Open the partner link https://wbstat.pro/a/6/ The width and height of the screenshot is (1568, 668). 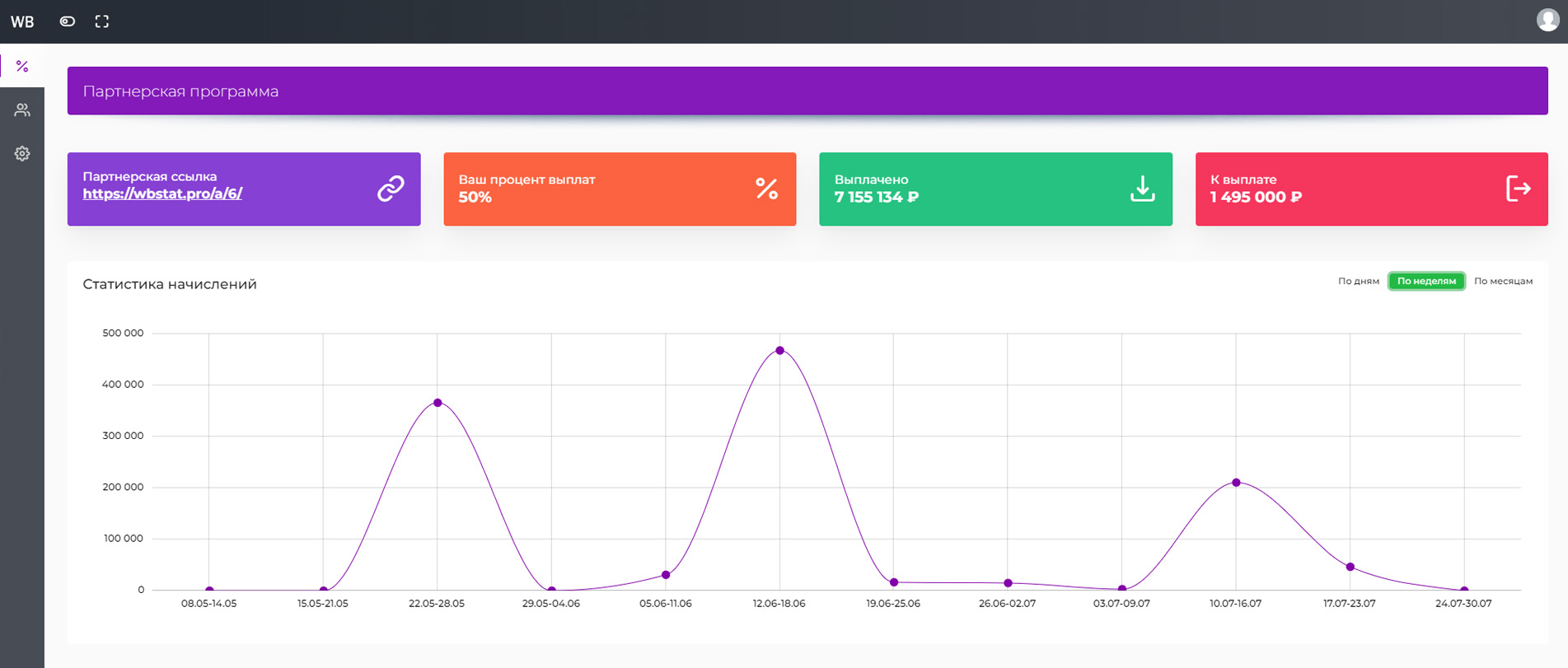coord(162,194)
